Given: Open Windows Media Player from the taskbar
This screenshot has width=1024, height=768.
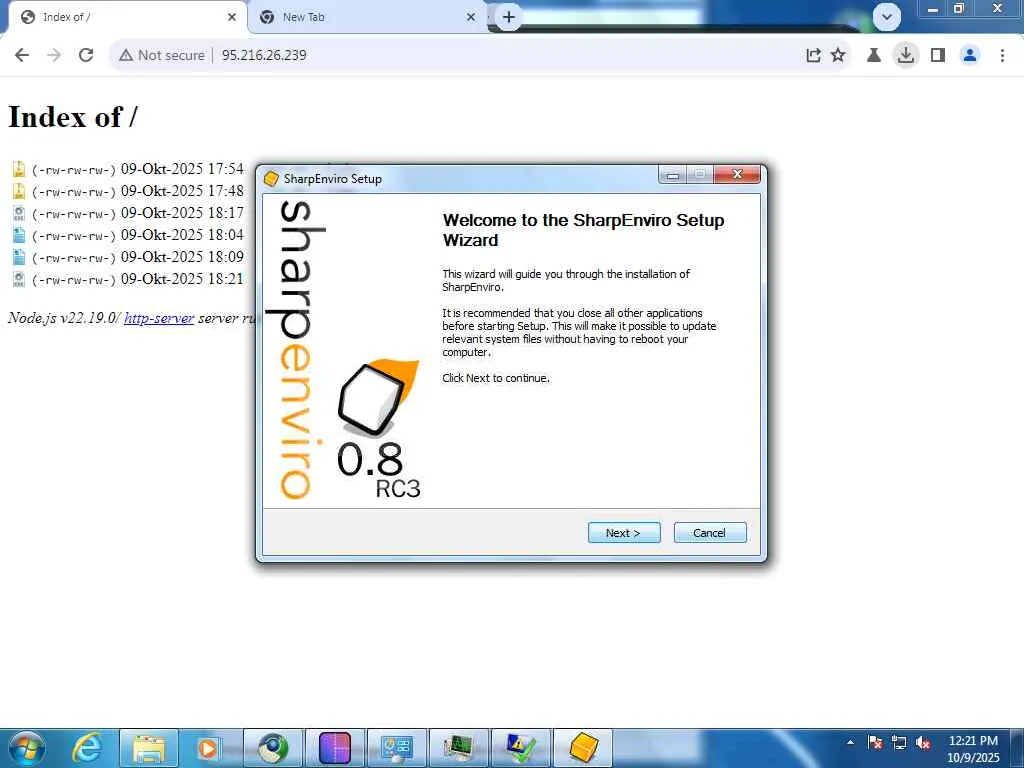Looking at the screenshot, I should coord(208,748).
